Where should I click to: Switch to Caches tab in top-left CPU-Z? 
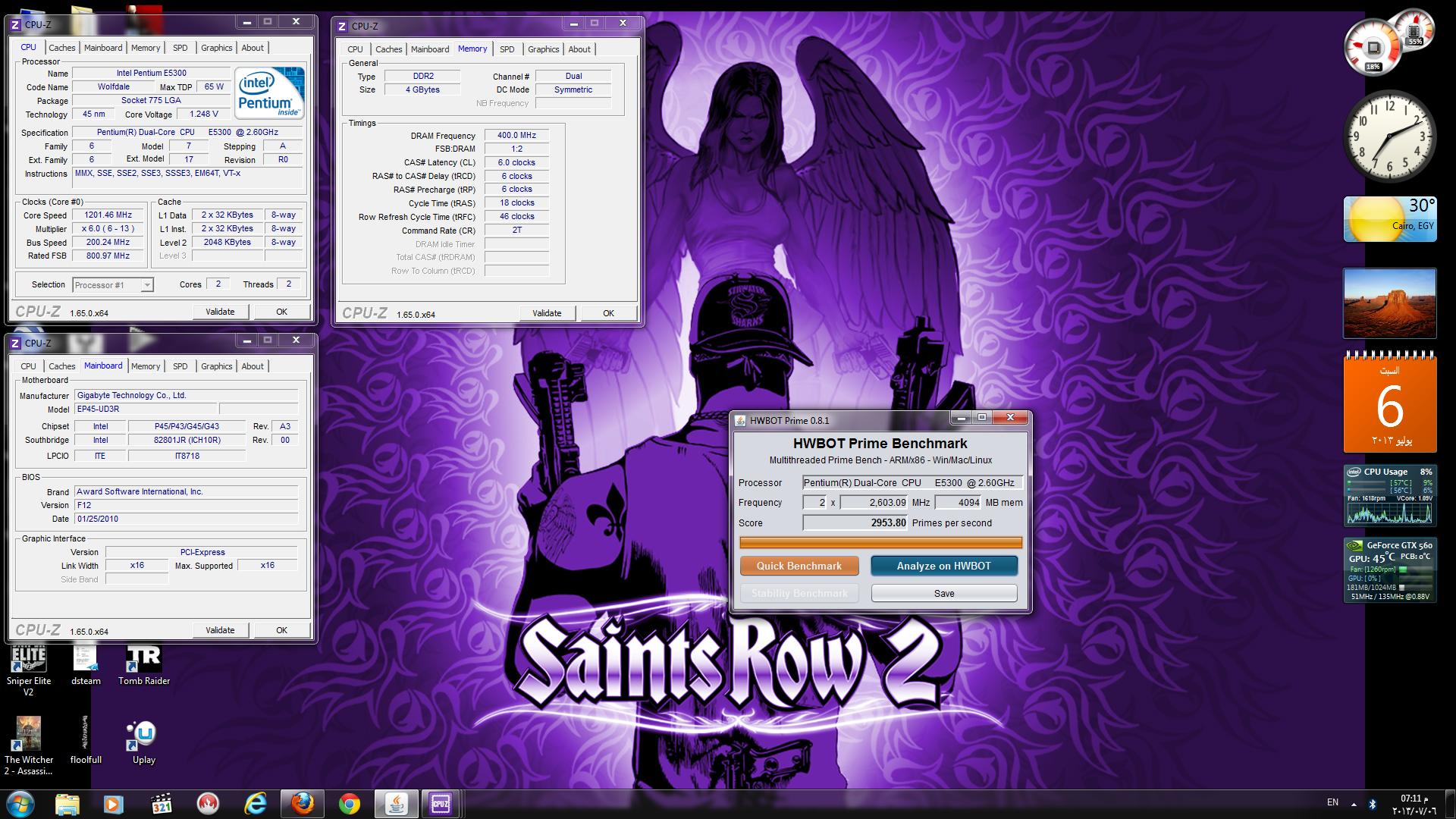coord(62,48)
